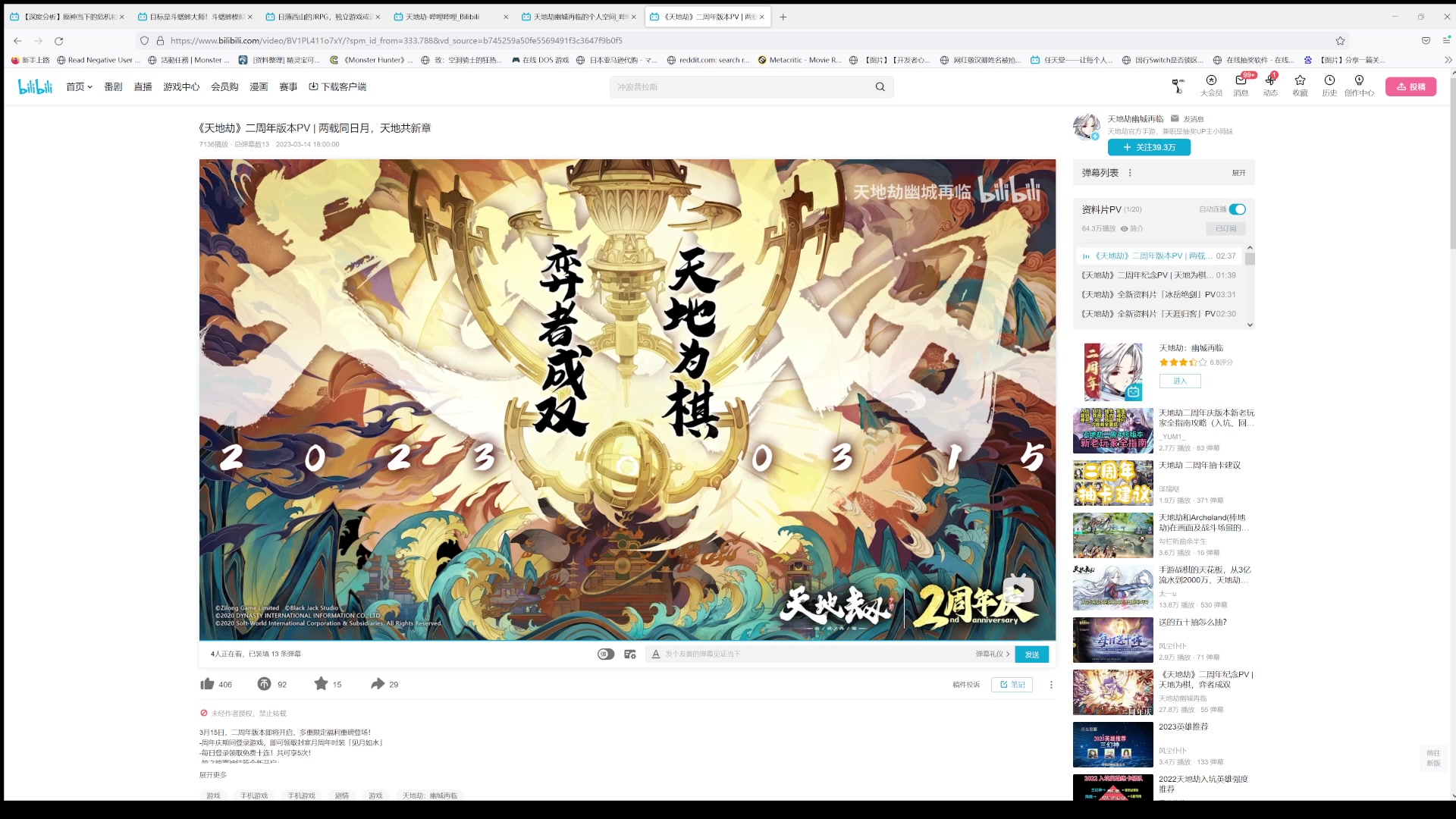The image size is (1456, 819).
Task: Expand the 弹幕列表 danmaku list
Action: 1239,173
